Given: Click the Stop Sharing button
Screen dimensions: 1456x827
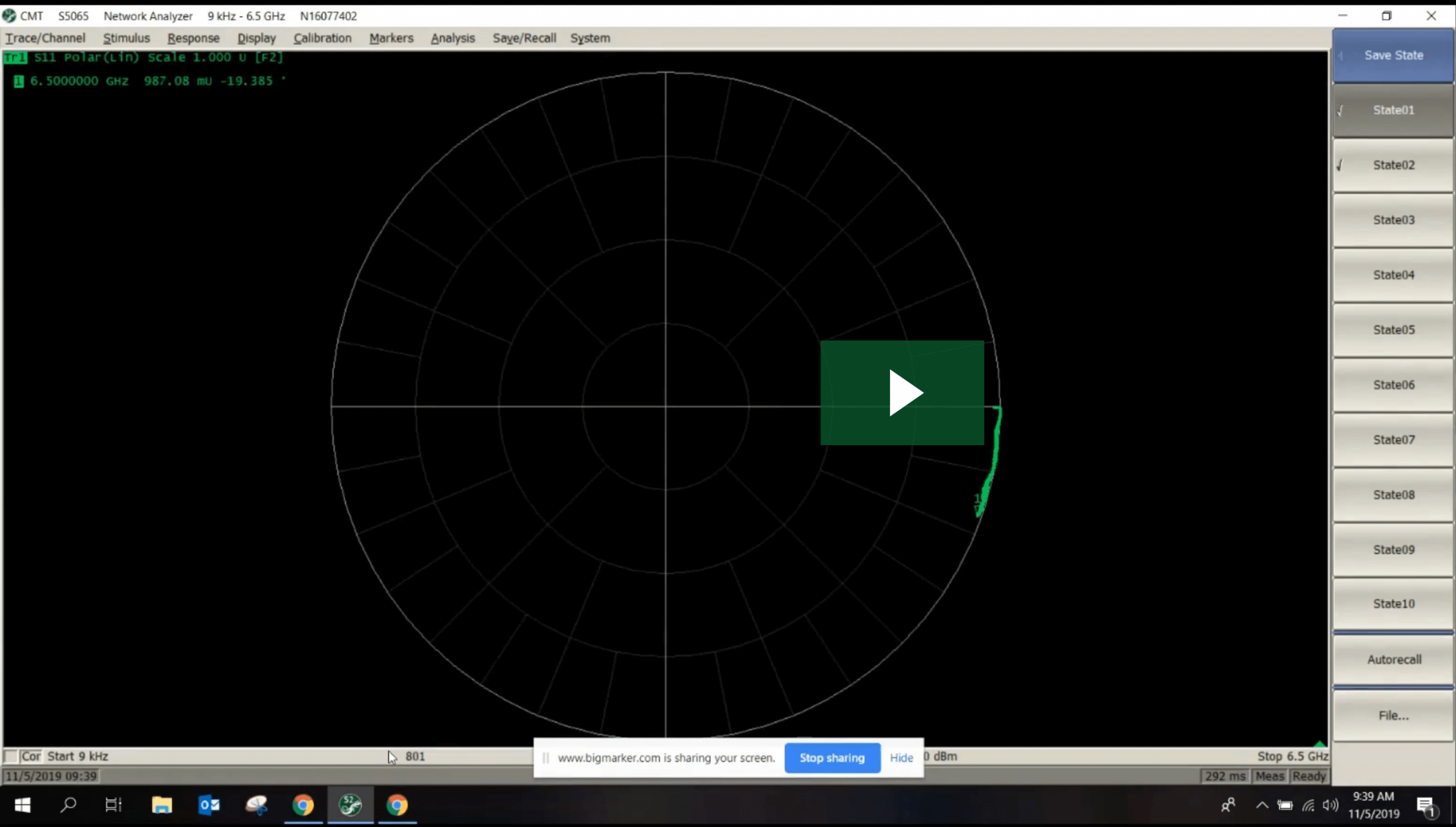Looking at the screenshot, I should coord(832,756).
